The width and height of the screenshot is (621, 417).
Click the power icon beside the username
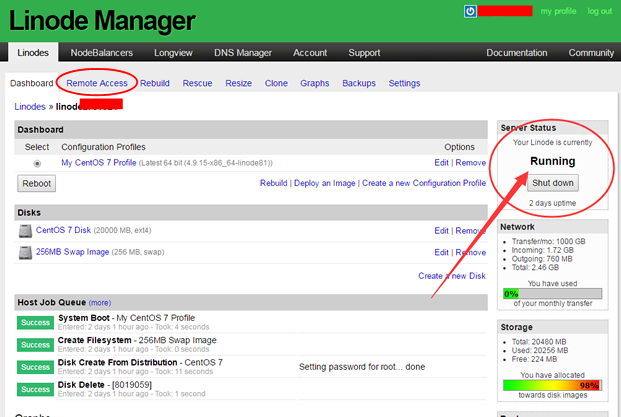(470, 11)
